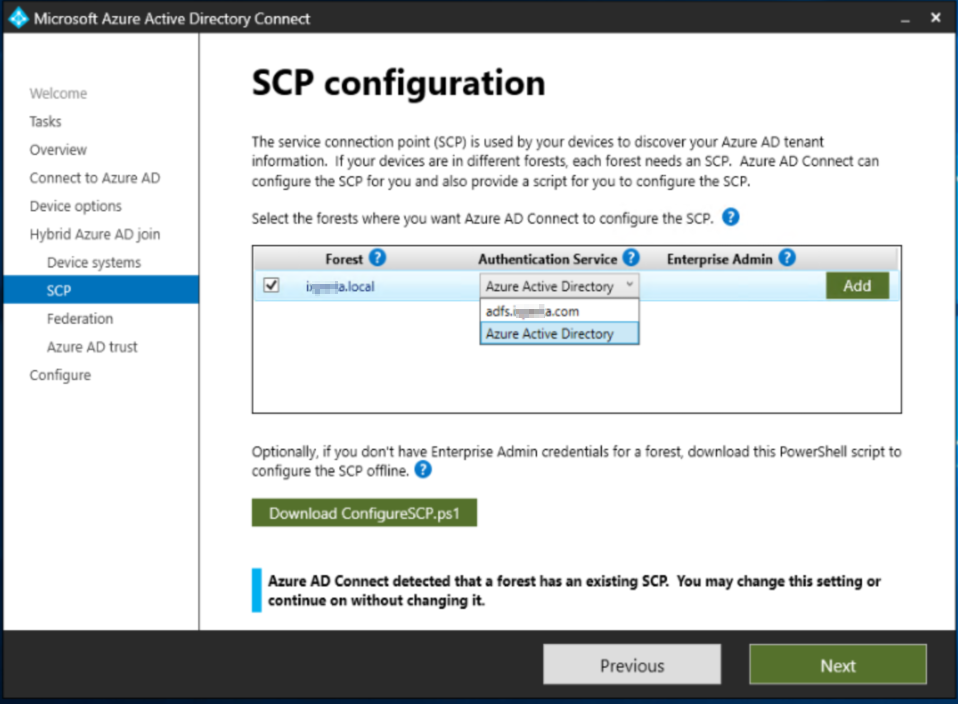The height and width of the screenshot is (704, 958).
Task: Open the Hybrid Azure AD join step
Action: click(x=95, y=234)
